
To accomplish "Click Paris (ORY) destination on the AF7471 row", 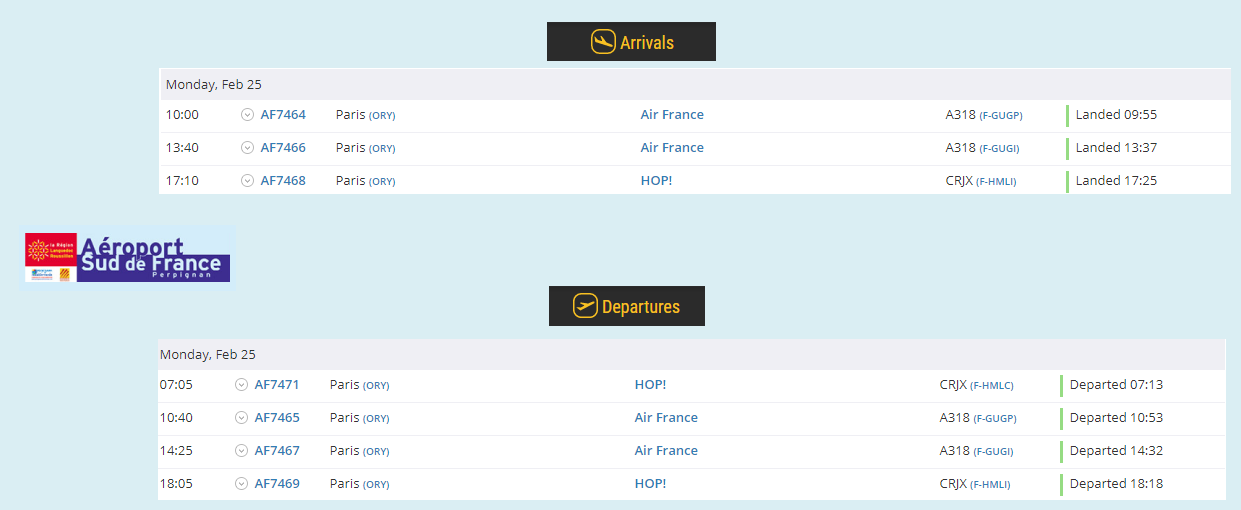I will (x=360, y=385).
